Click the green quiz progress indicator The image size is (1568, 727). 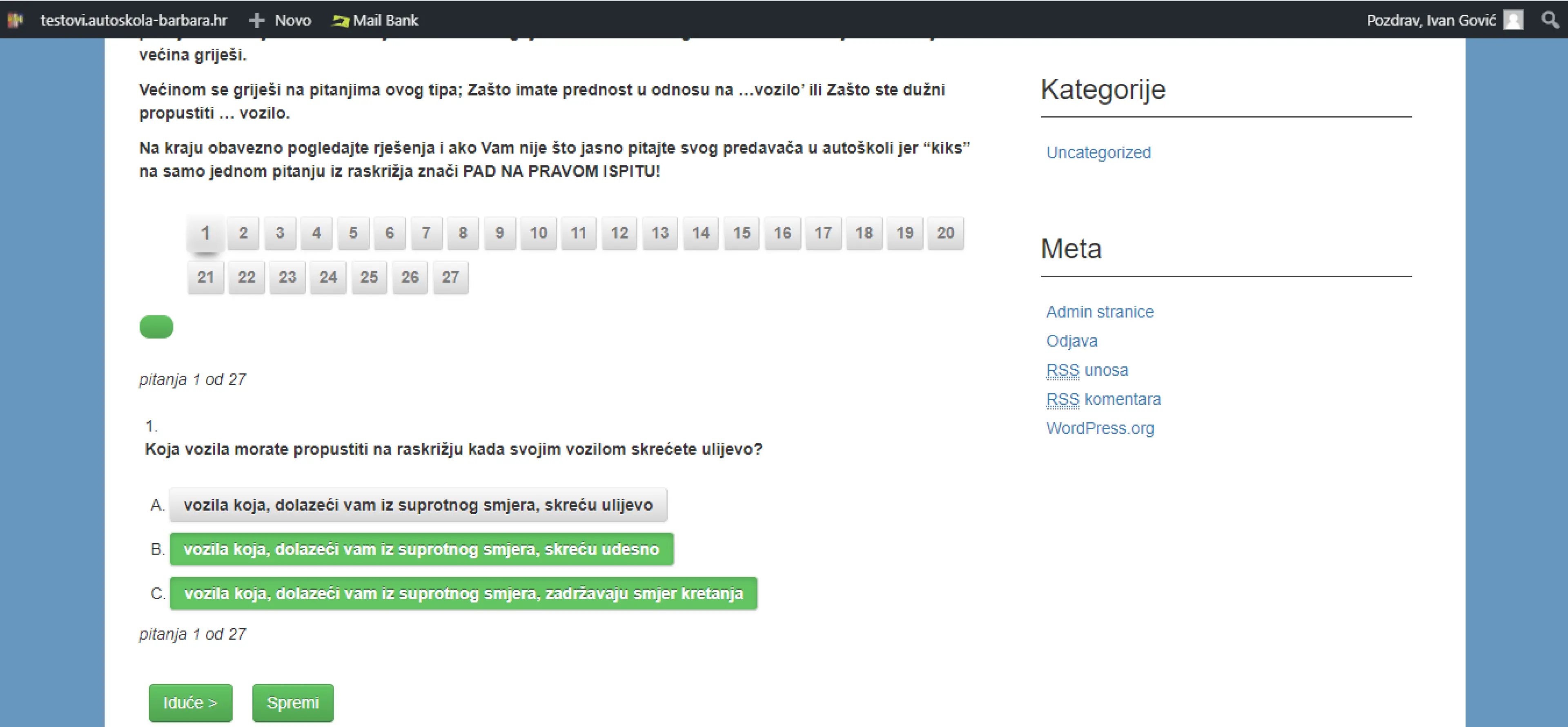(x=156, y=327)
